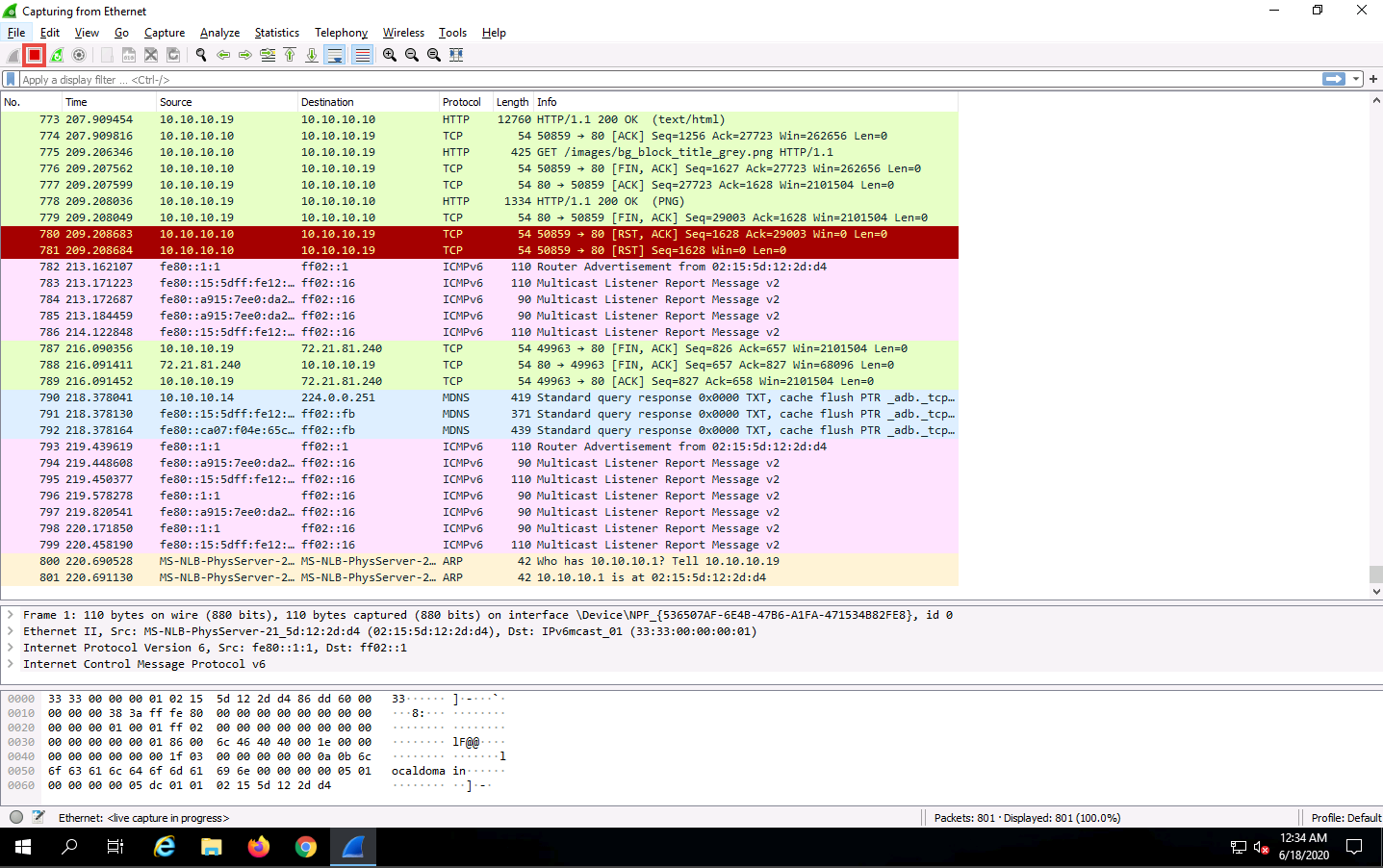Zoom in the main window text
This screenshot has height=868, width=1383.
tap(390, 55)
